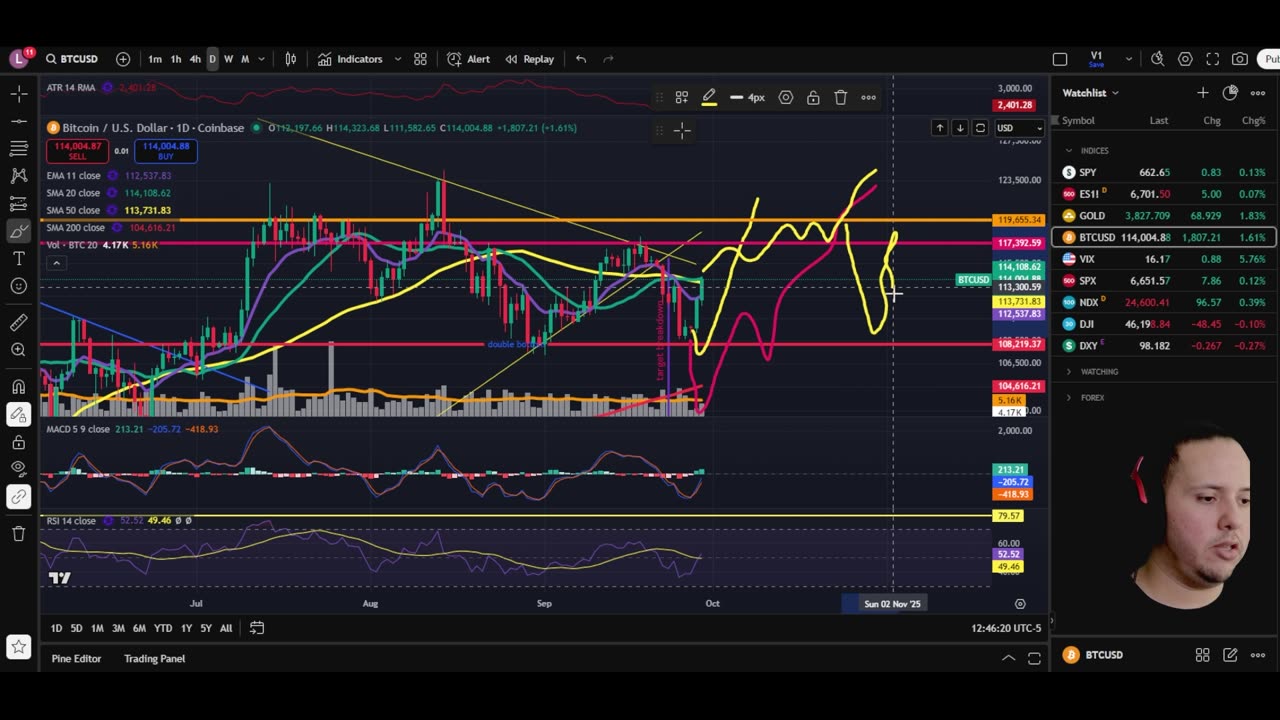Viewport: 1280px width, 720px height.
Task: Select GOLD in the watchlist
Action: point(1165,216)
